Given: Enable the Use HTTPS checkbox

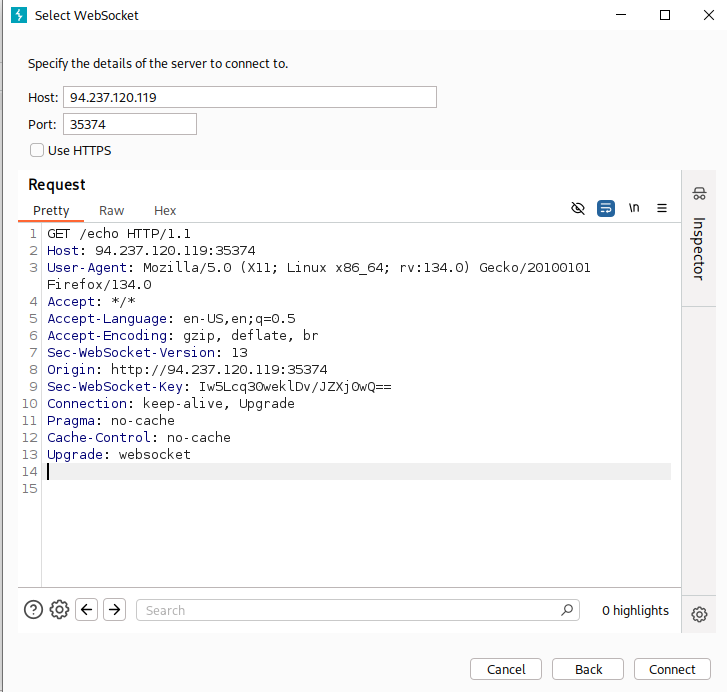Looking at the screenshot, I should (37, 151).
